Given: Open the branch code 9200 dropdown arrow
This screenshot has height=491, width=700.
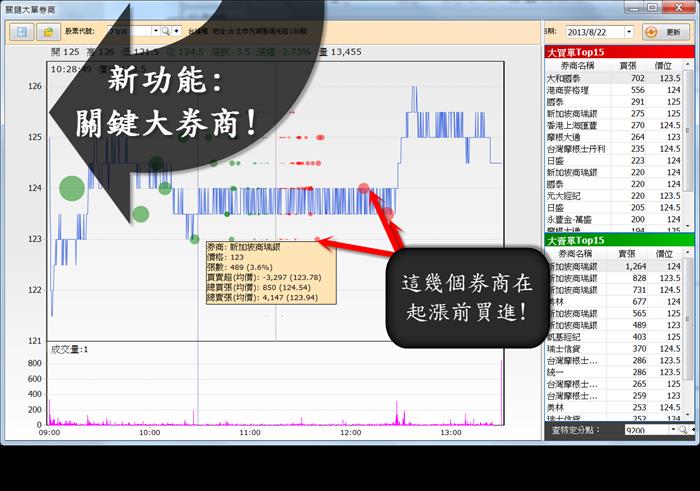Looking at the screenshot, I should pos(673,430).
